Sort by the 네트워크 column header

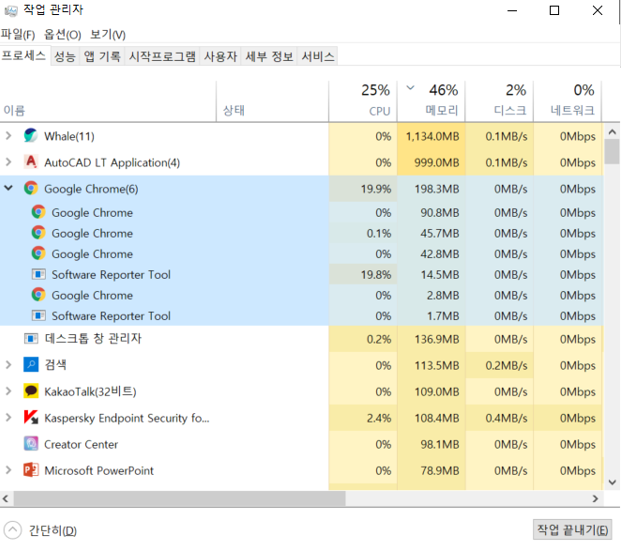click(568, 101)
